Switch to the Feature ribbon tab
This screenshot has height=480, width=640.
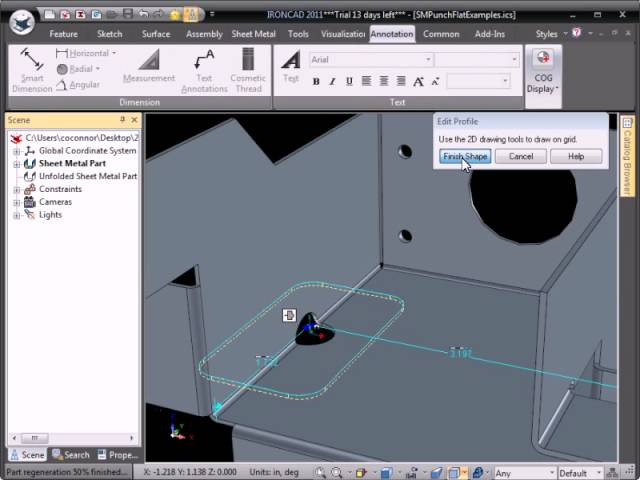point(63,34)
